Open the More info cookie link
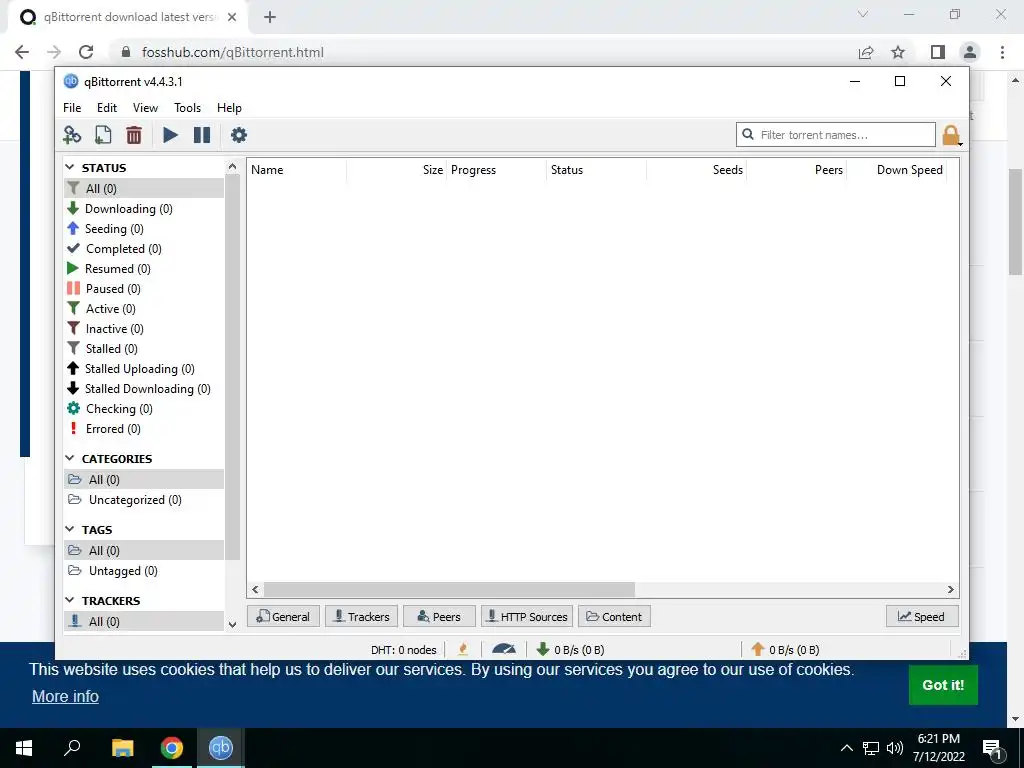 click(x=65, y=696)
